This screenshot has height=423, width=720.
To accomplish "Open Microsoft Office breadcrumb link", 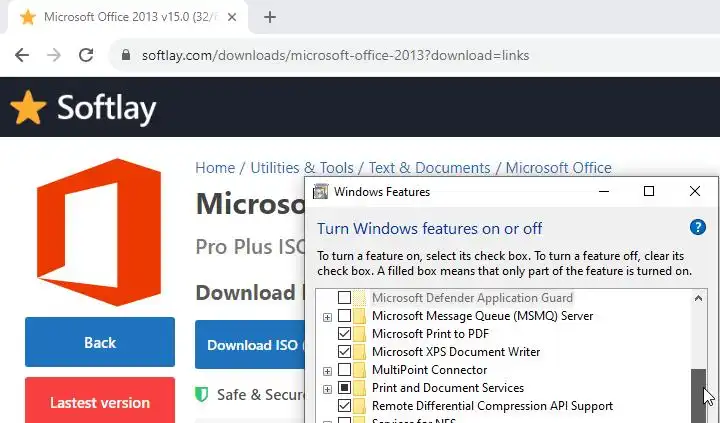I will (x=558, y=168).
